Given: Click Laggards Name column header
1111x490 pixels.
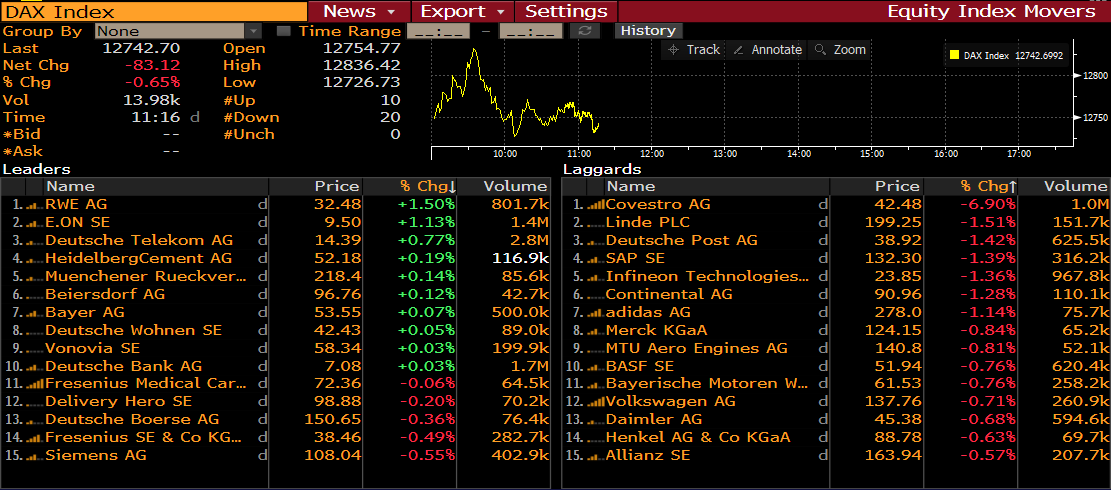Looking at the screenshot, I should click(717, 186).
